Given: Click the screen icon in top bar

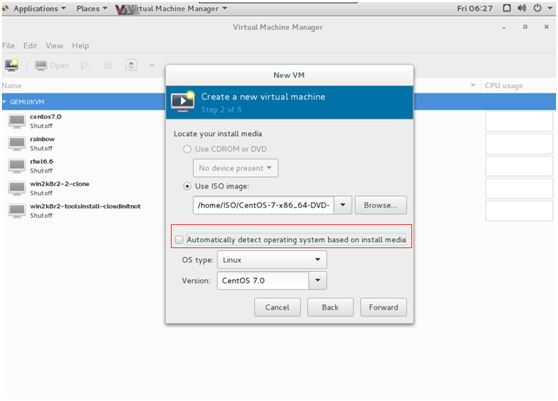Looking at the screenshot, I should 507,8.
